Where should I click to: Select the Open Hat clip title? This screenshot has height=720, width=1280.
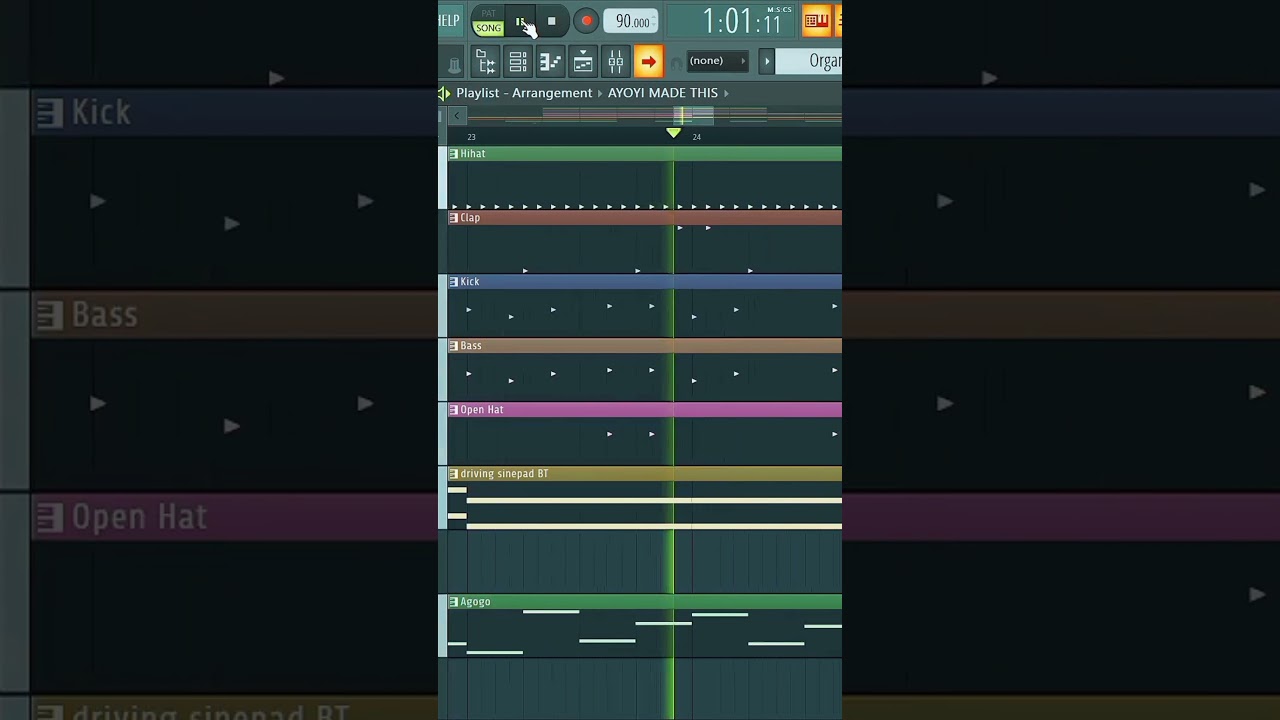pyautogui.click(x=482, y=410)
